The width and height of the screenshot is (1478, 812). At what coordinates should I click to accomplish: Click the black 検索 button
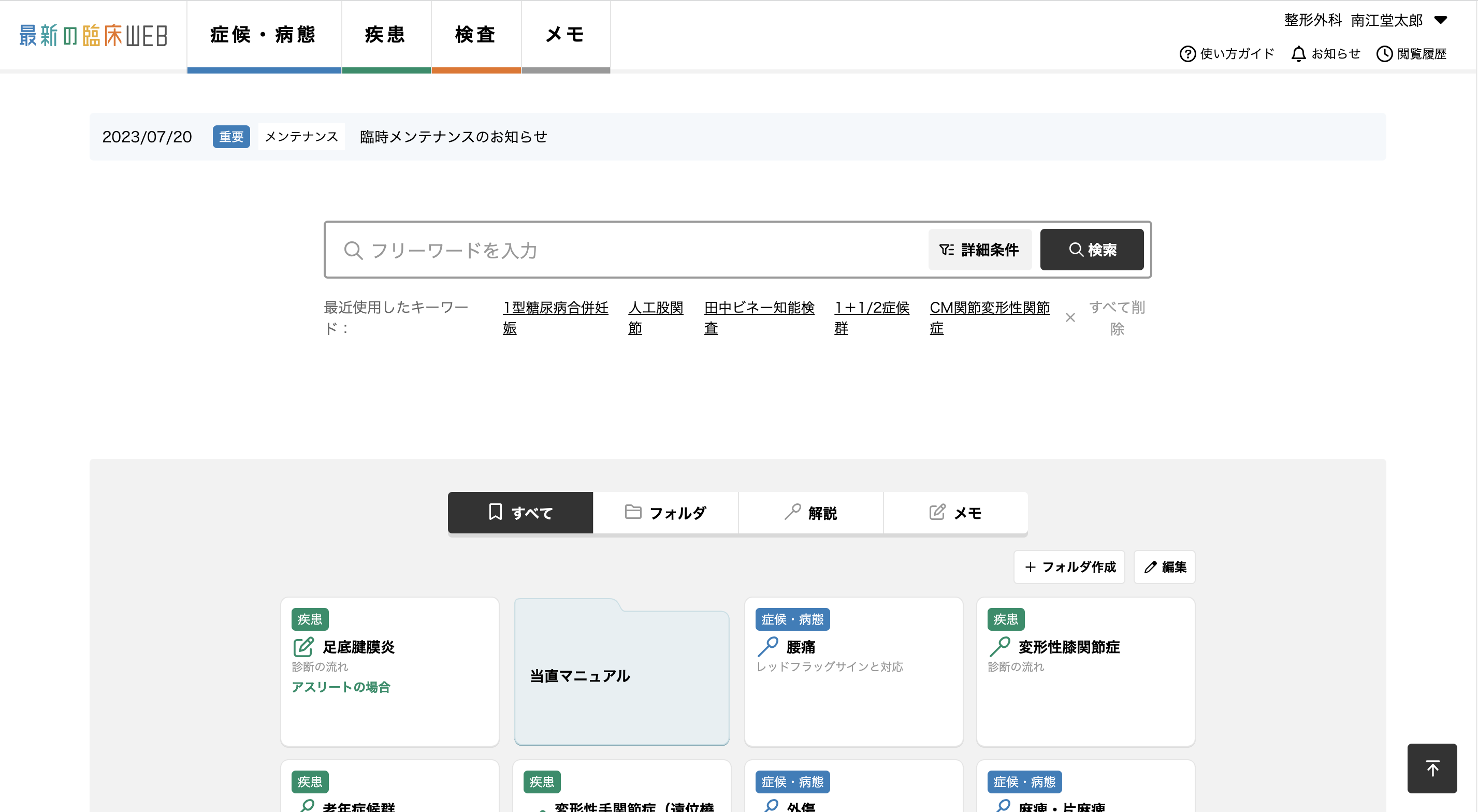click(1091, 250)
